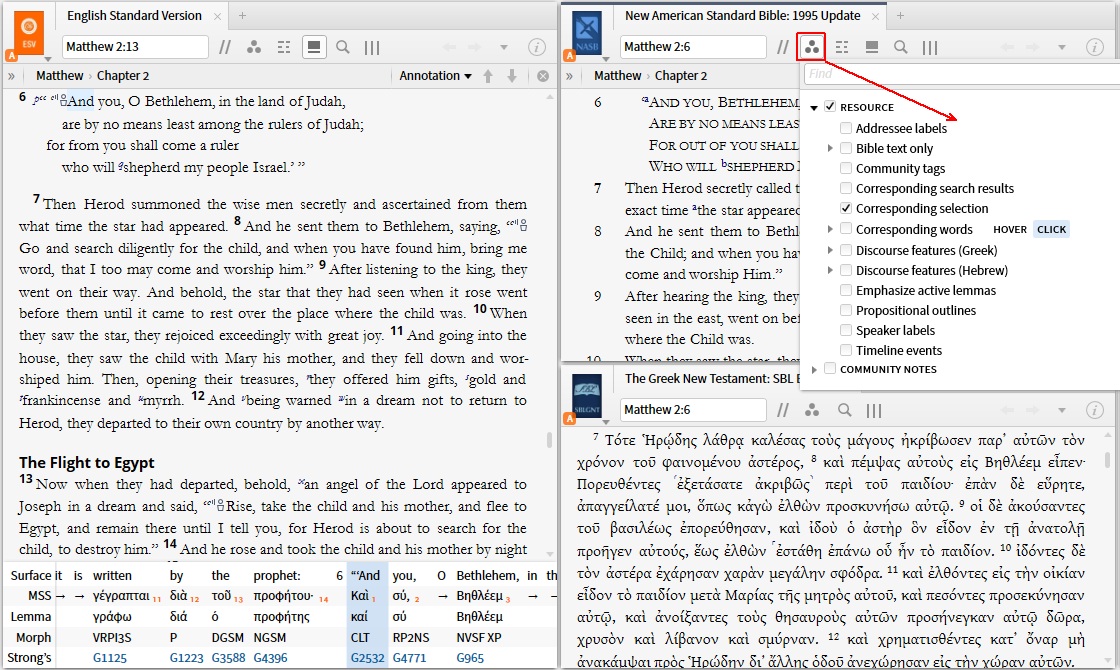The image size is (1120, 670).
Task: Enable Speaker labels checkbox
Action: pyautogui.click(x=846, y=330)
